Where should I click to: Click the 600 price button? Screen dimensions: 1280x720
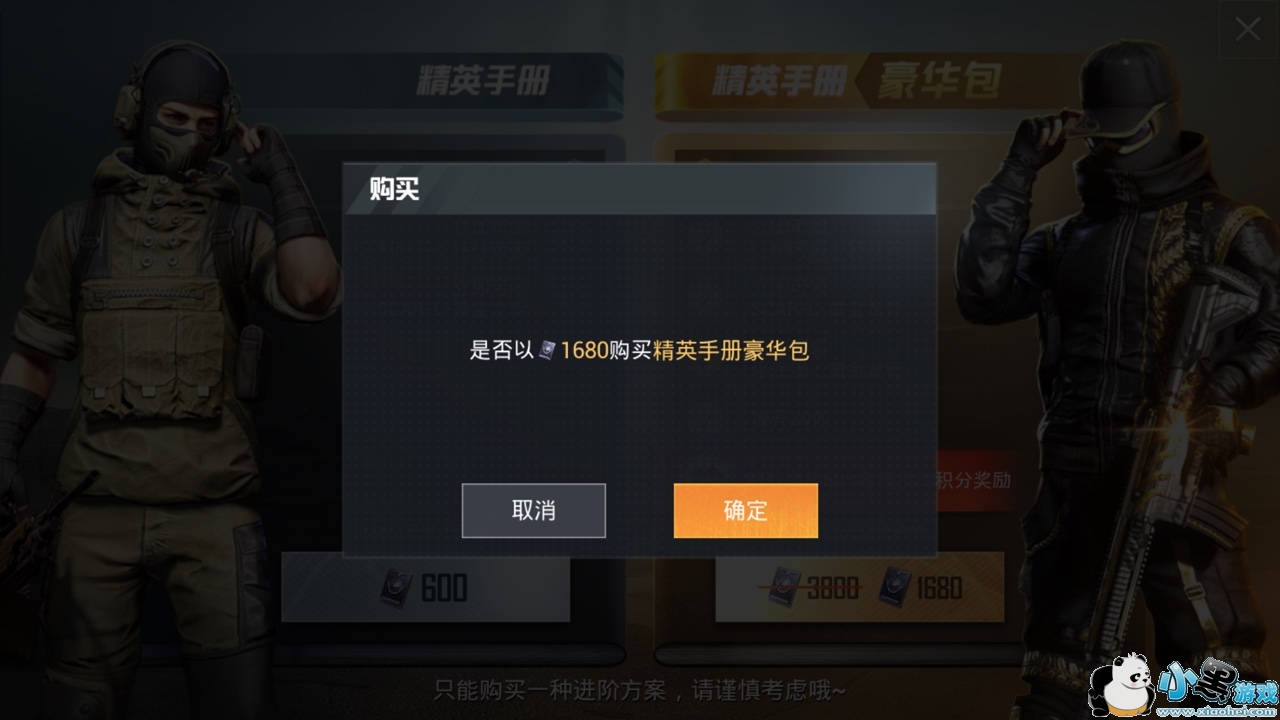click(x=425, y=588)
